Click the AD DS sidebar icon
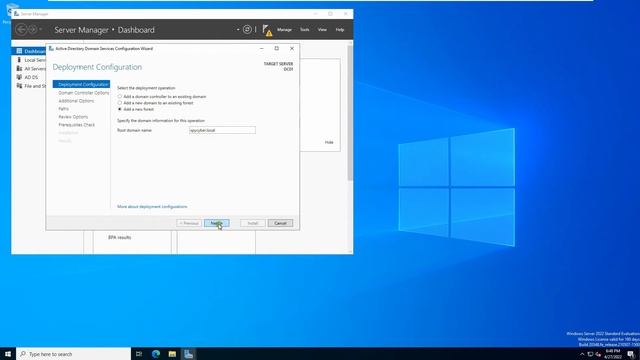 [19, 77]
